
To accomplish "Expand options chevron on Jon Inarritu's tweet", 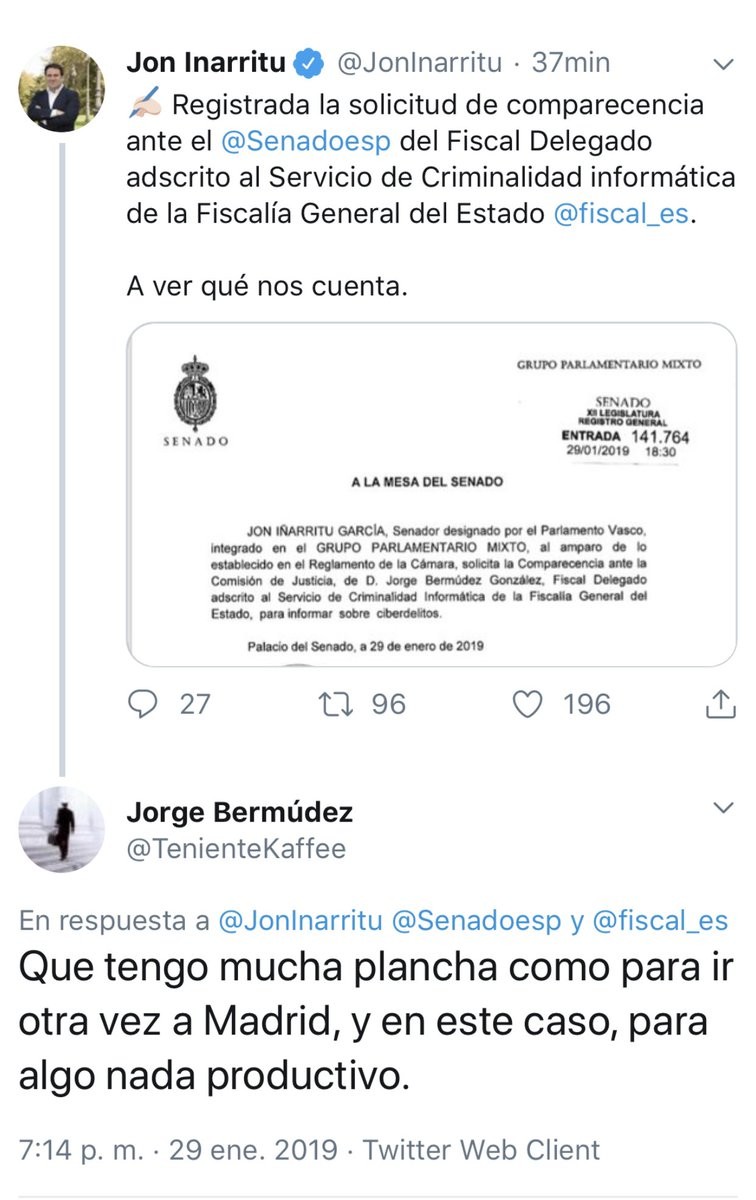I will [x=723, y=64].
